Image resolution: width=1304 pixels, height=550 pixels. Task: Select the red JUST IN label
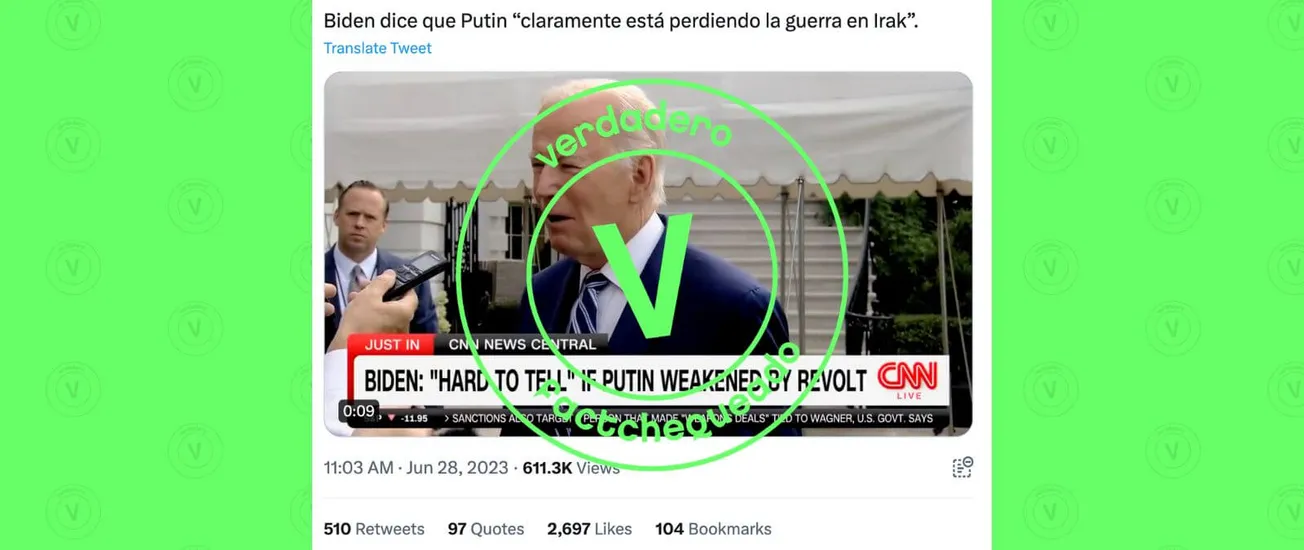pos(391,344)
